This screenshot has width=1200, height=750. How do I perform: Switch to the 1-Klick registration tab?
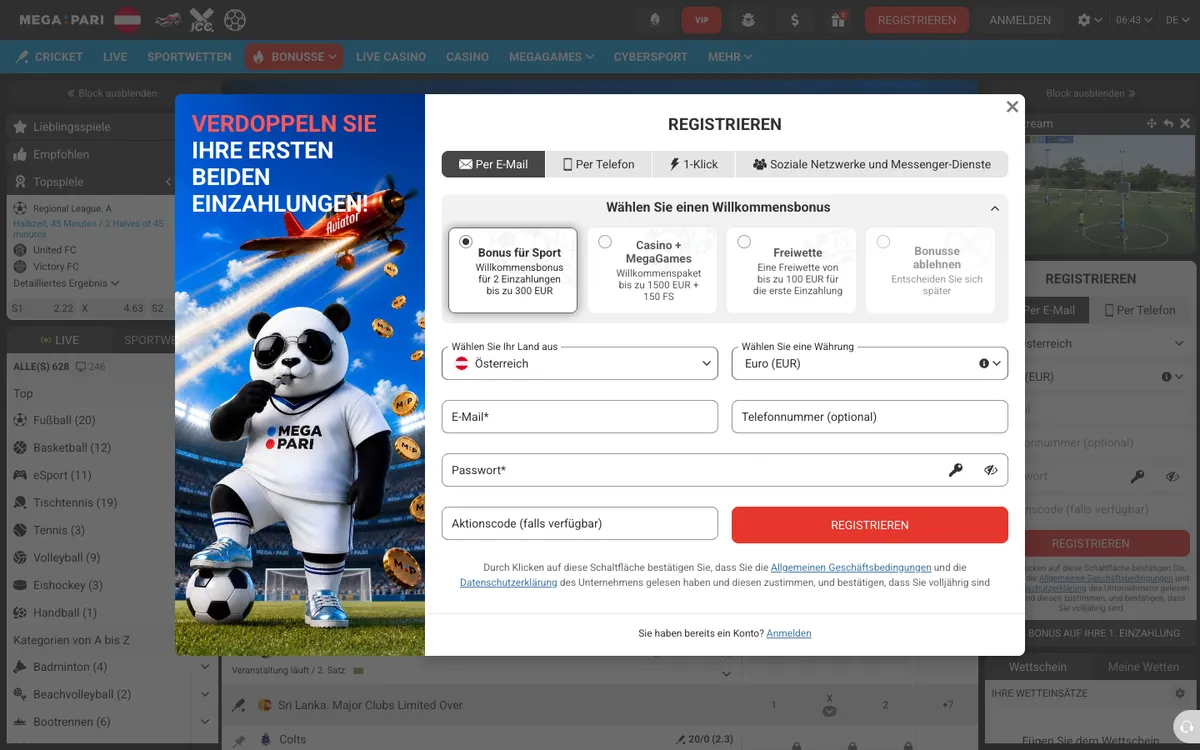click(693, 164)
